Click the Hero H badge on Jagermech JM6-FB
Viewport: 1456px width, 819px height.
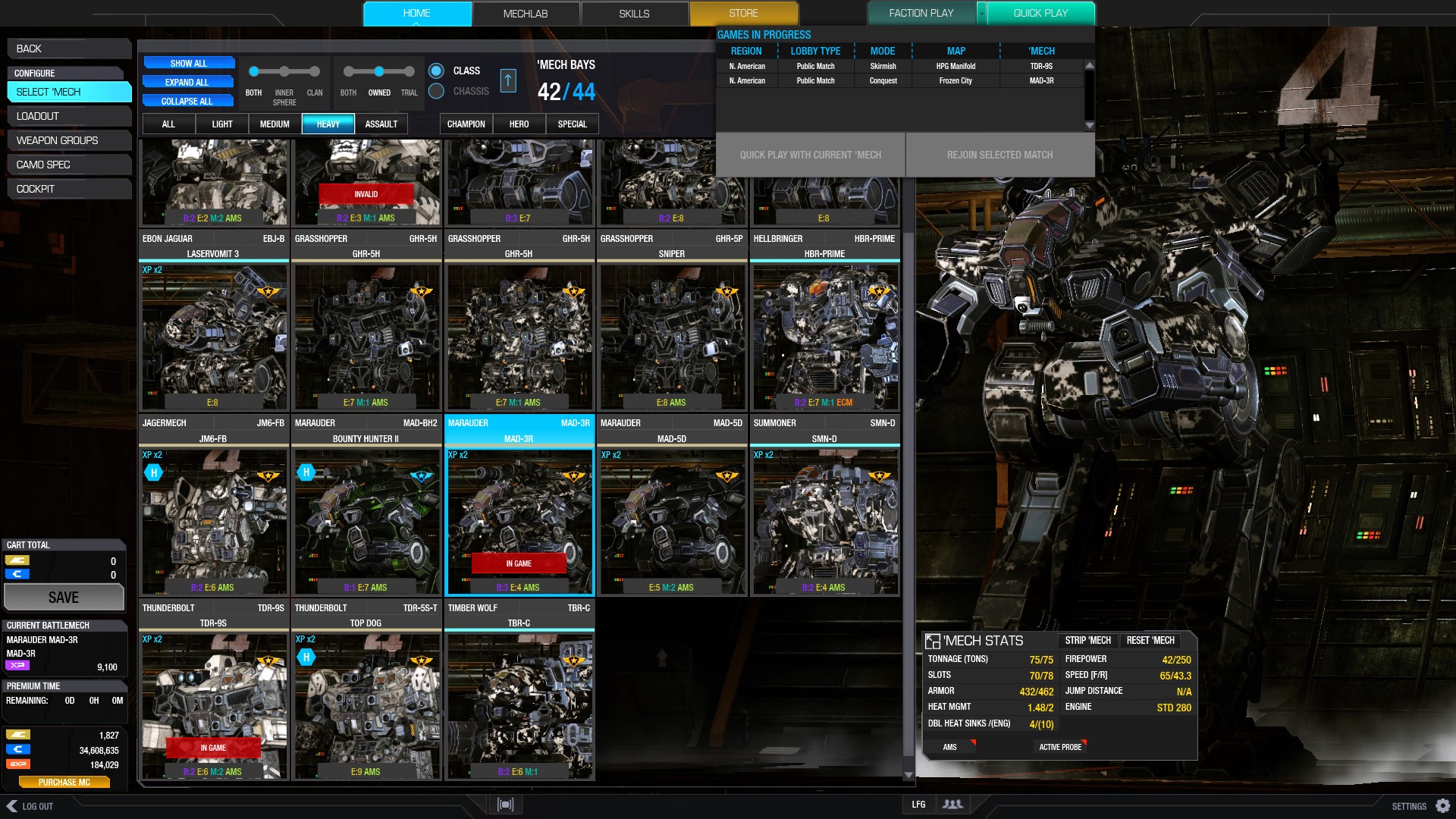click(153, 472)
